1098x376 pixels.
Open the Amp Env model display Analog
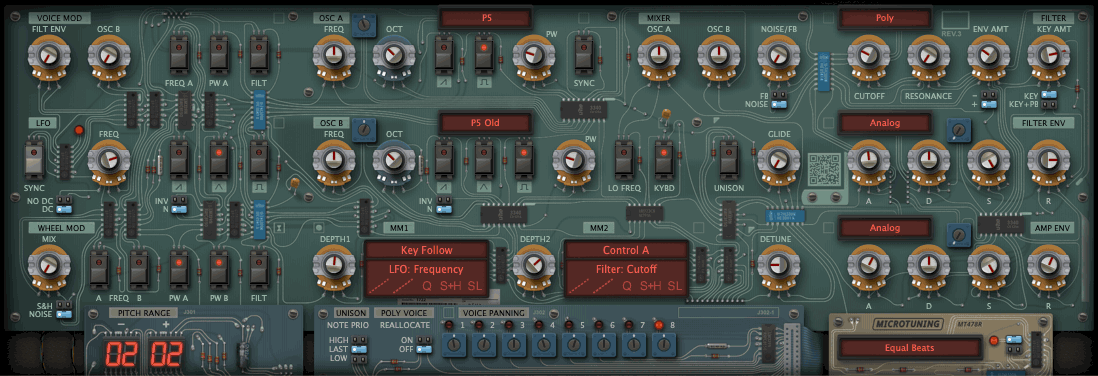(885, 228)
